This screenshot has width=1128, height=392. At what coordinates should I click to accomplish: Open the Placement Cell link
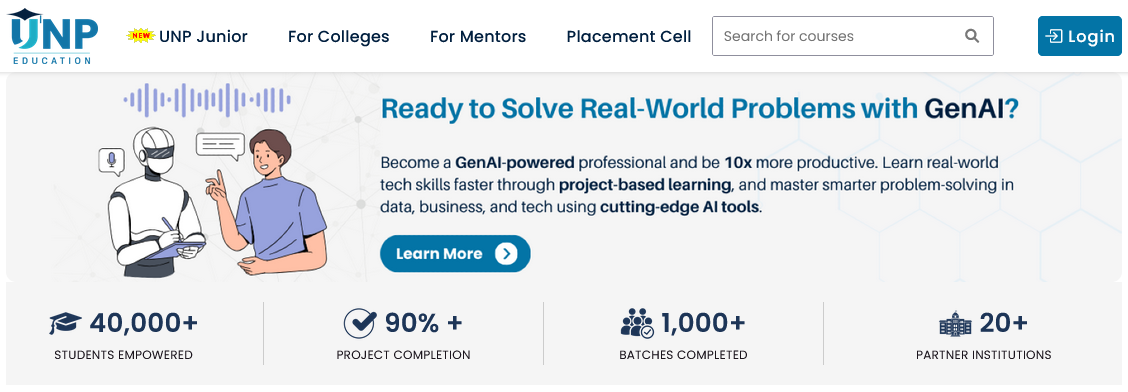(x=629, y=36)
